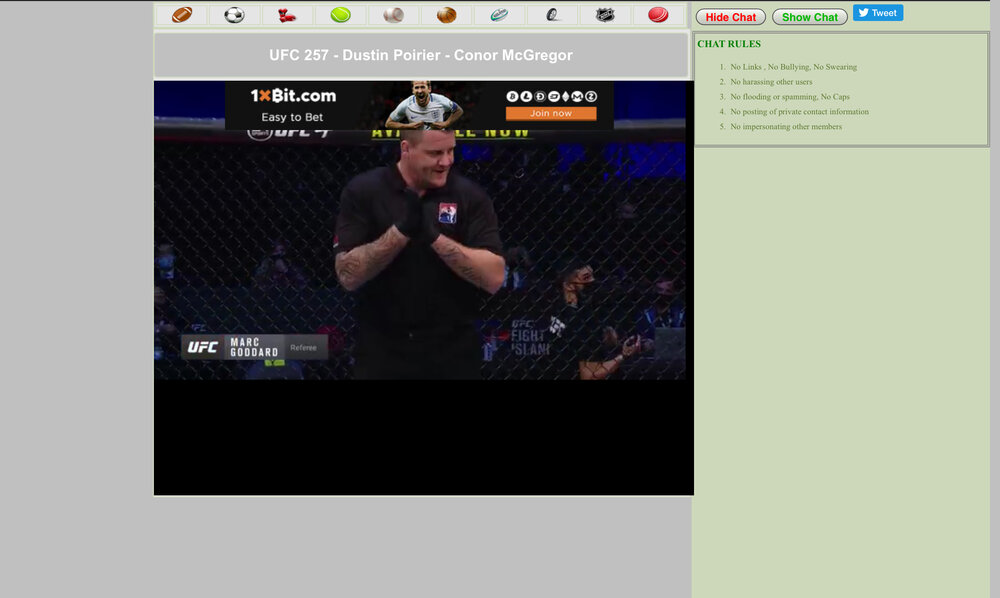Click the cryptocurrency icons row in ad
This screenshot has height=598, width=1000.
(551, 96)
